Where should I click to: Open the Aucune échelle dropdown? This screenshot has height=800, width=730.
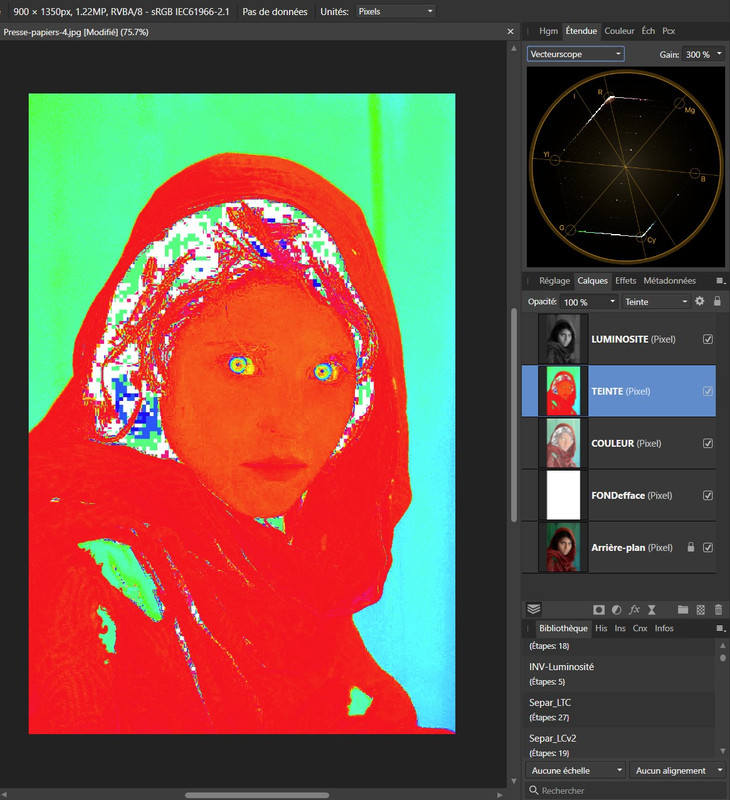click(x=576, y=770)
